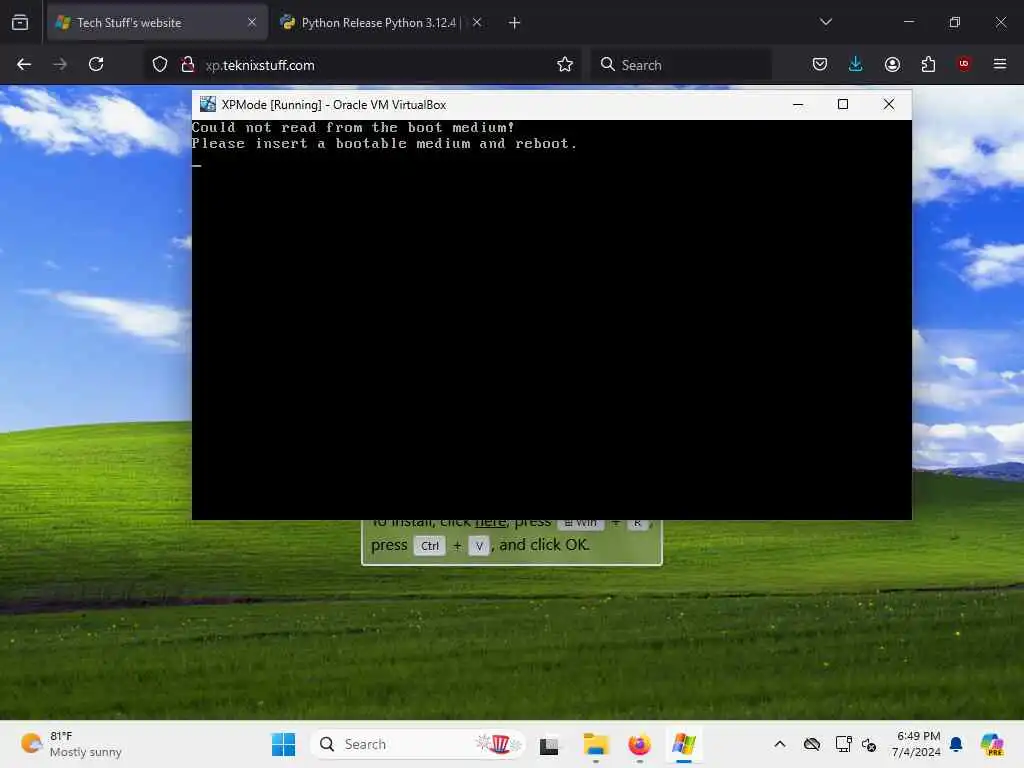Close the XPMode VirtualBox window
The height and width of the screenshot is (768, 1024).
(889, 104)
